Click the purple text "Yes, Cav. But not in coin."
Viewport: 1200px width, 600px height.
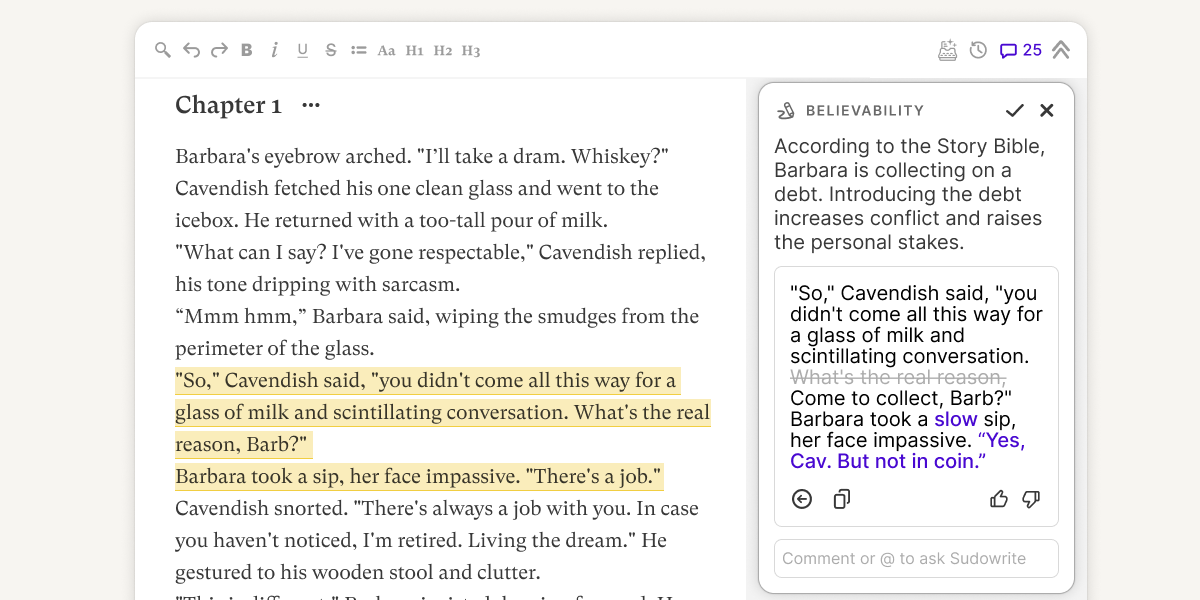pyautogui.click(x=907, y=451)
